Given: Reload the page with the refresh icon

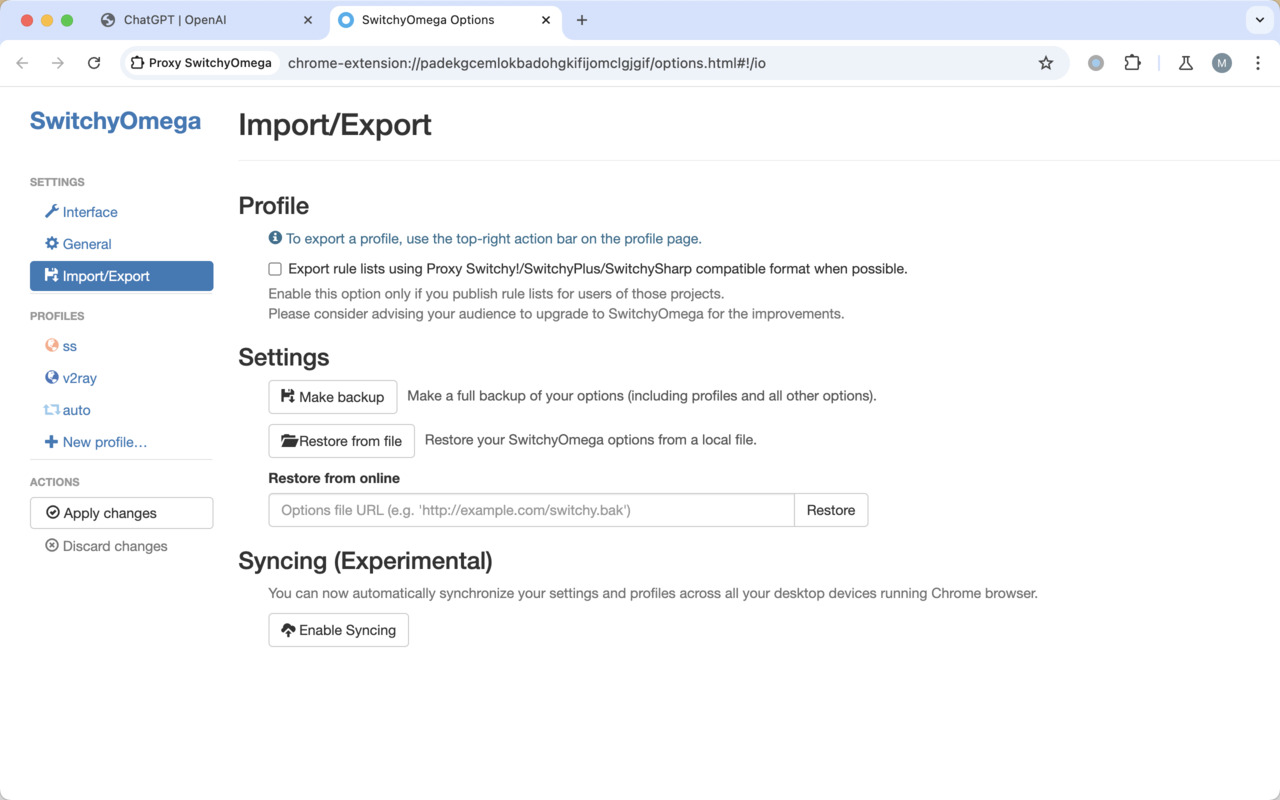Looking at the screenshot, I should click(94, 63).
